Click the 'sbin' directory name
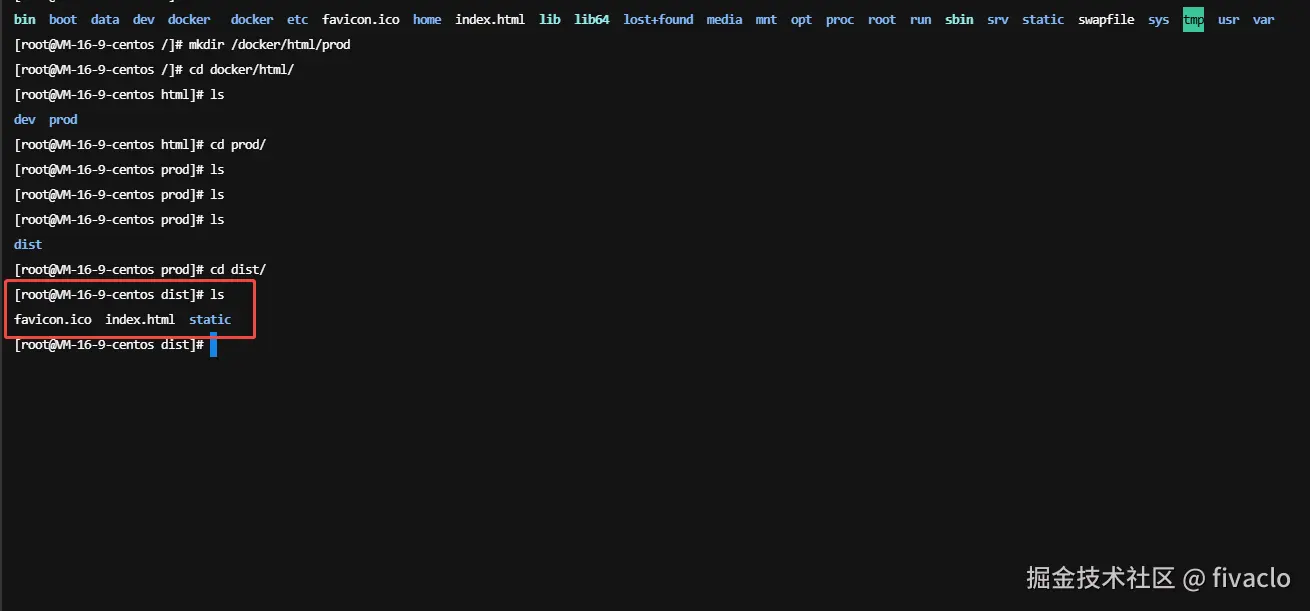 coord(959,20)
